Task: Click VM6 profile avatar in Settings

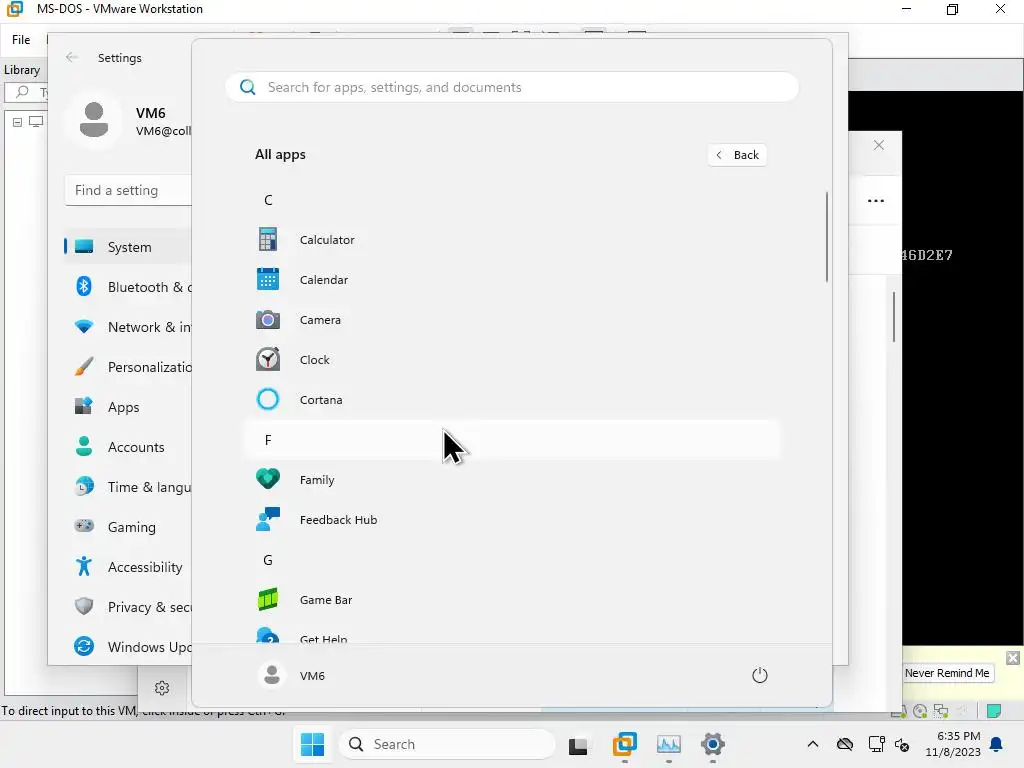Action: tap(93, 120)
